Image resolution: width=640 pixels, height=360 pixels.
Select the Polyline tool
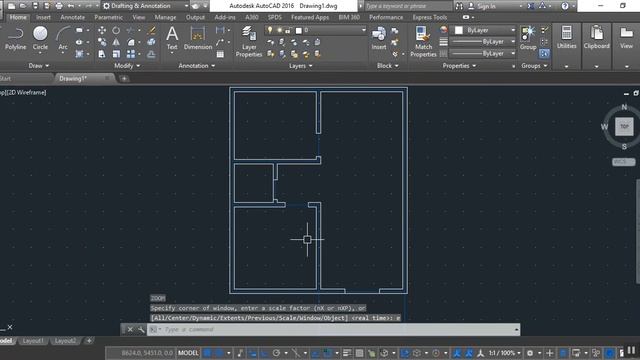pyautogui.click(x=15, y=38)
